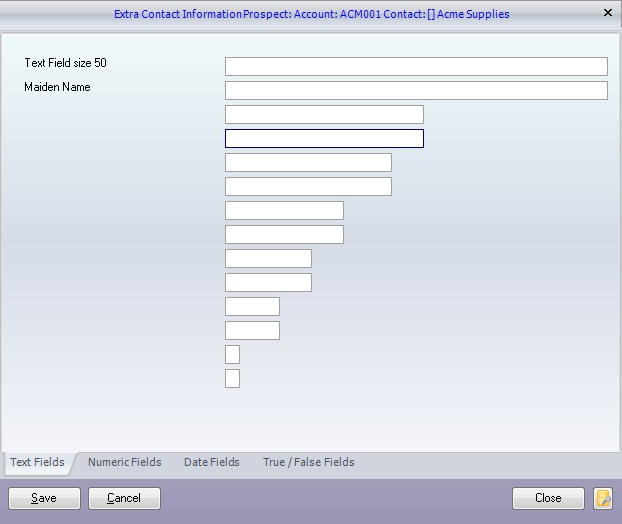622x524 pixels.
Task: Select the Text Fields tab
Action: tap(37, 462)
